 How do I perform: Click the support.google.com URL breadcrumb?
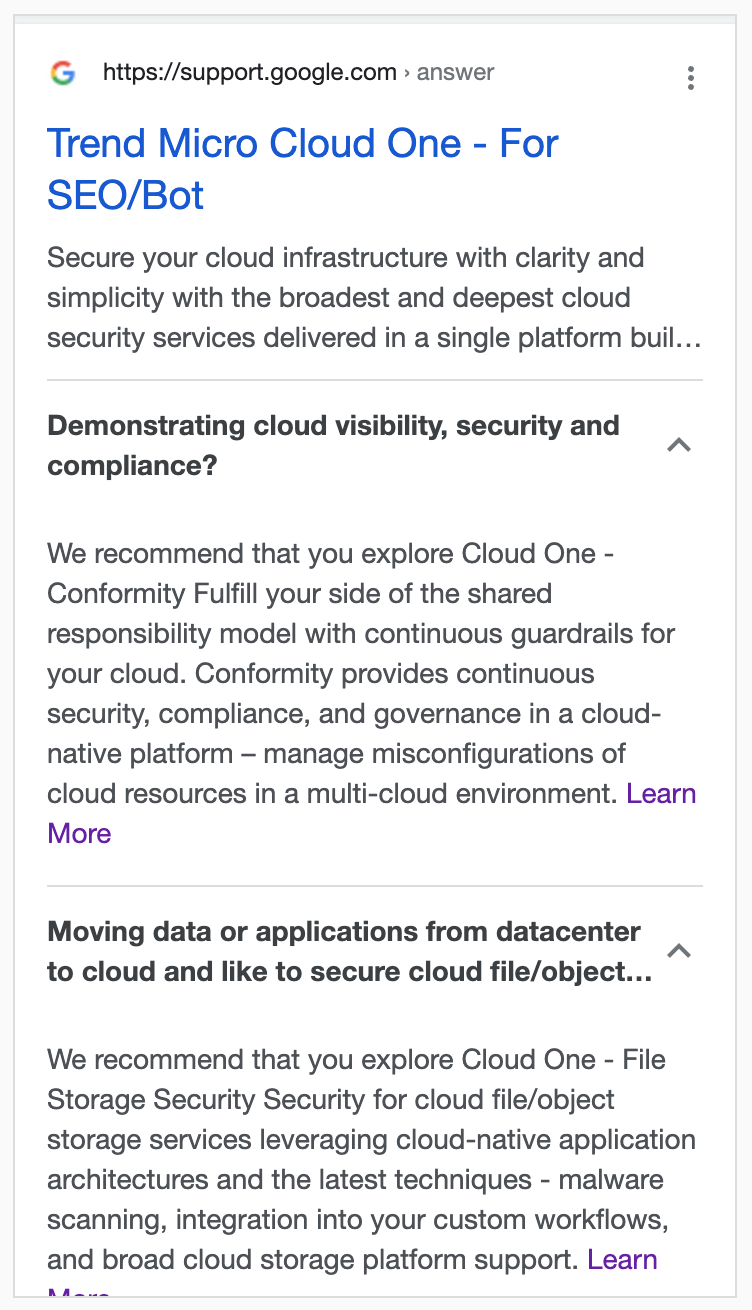pos(298,72)
